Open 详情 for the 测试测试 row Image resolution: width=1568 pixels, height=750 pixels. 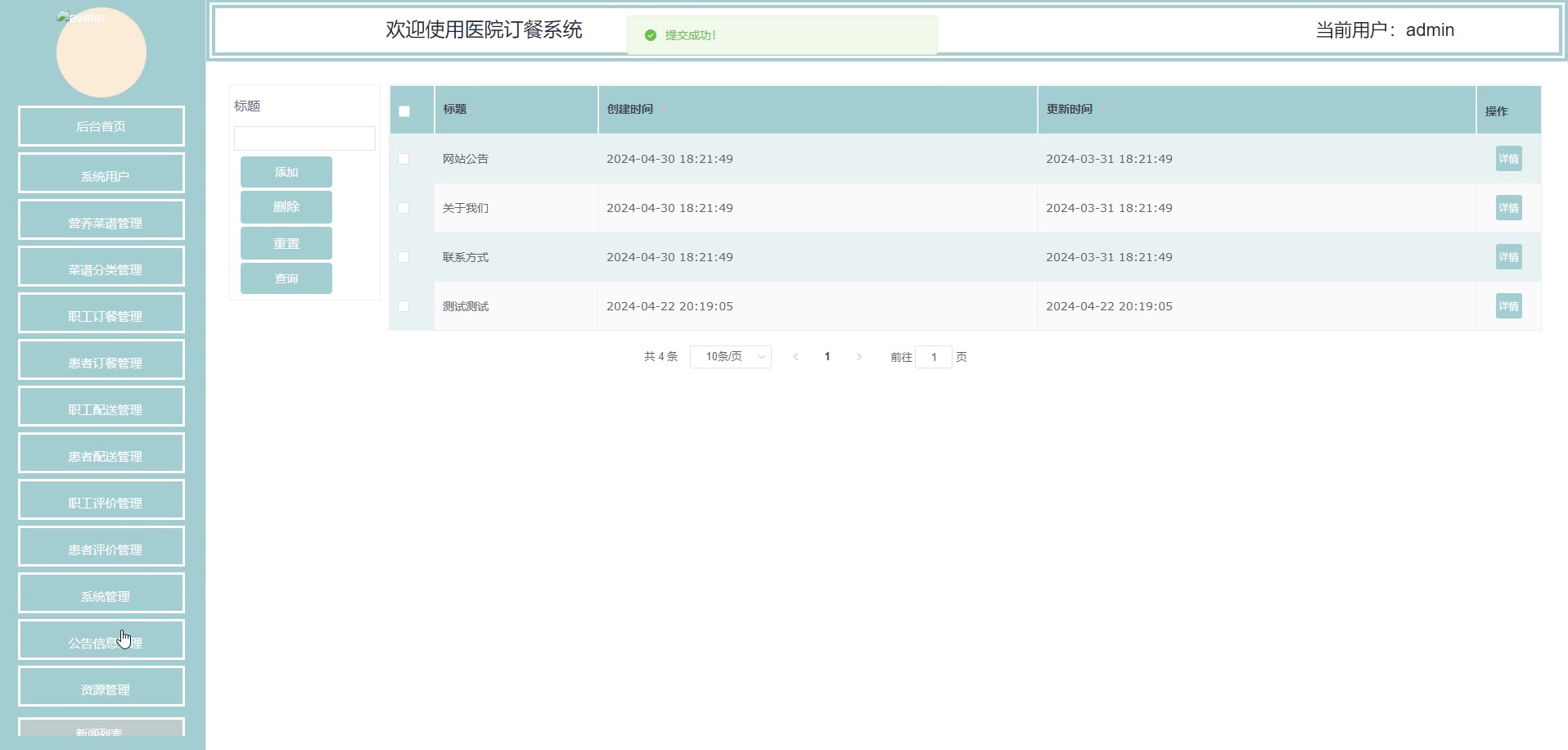tap(1508, 306)
